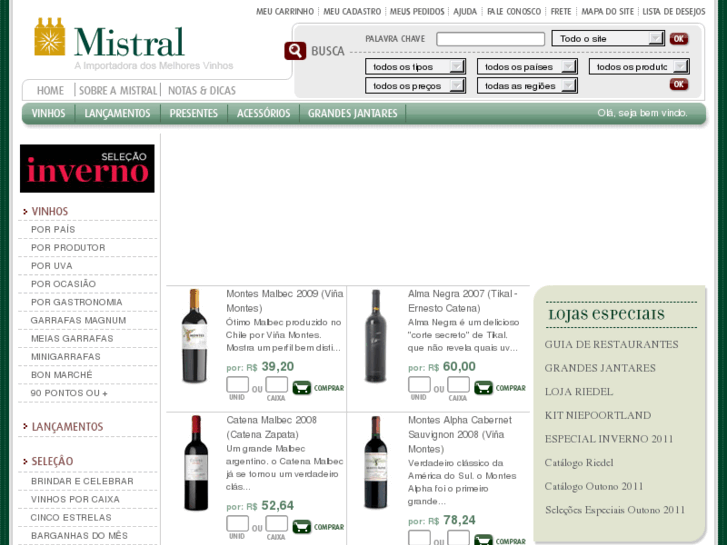The image size is (727, 545).
Task: Open Catálogo Outono 2011 link
Action: pyautogui.click(x=594, y=486)
